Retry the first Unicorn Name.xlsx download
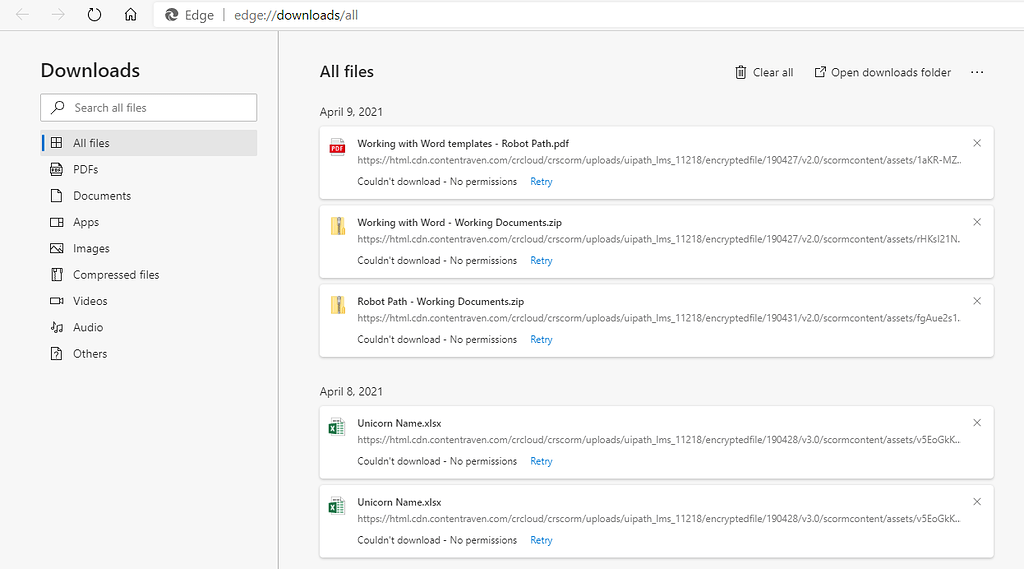The image size is (1024, 569). [541, 462]
